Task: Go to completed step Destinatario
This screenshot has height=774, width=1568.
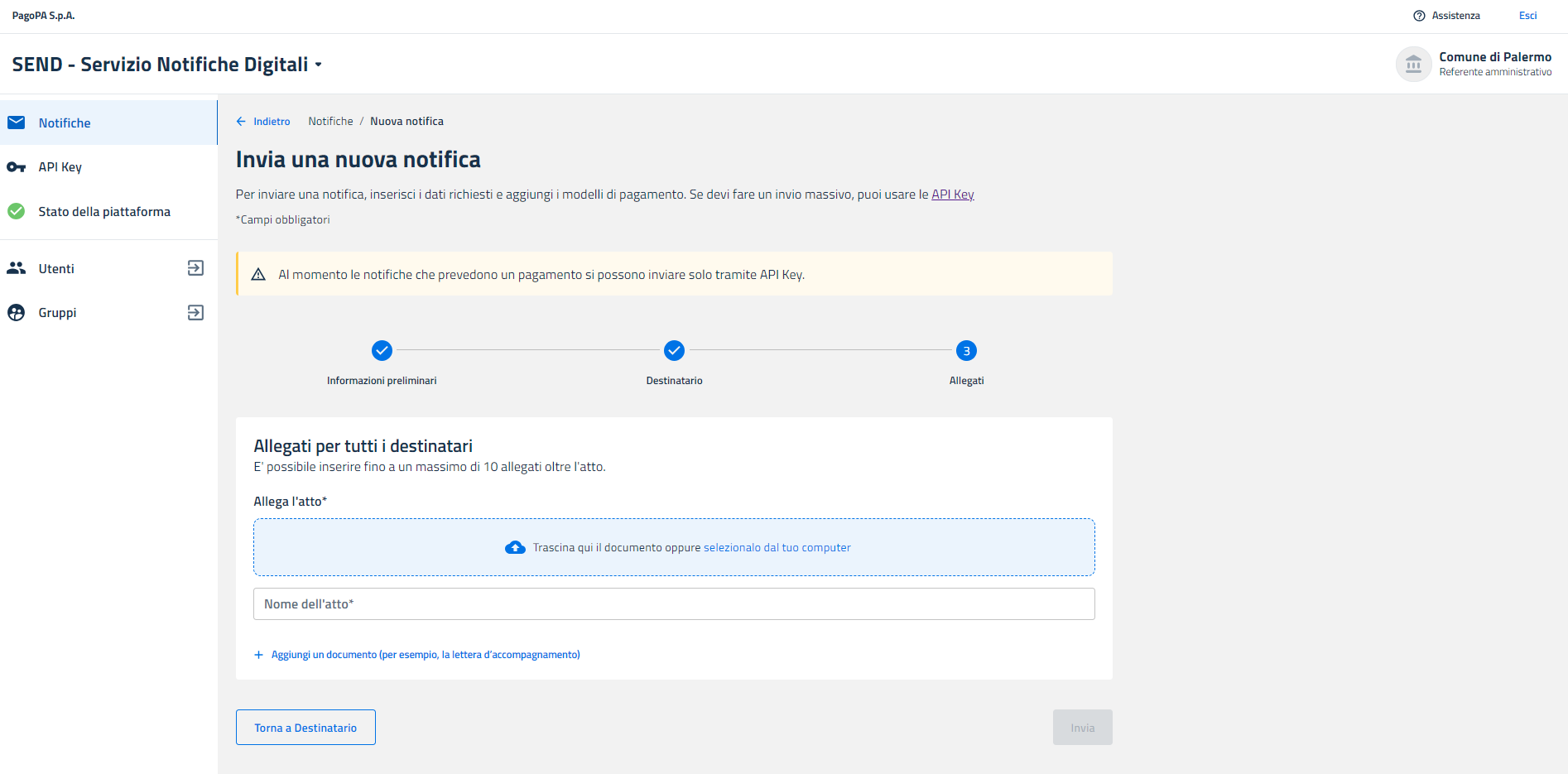Action: pyautogui.click(x=674, y=351)
